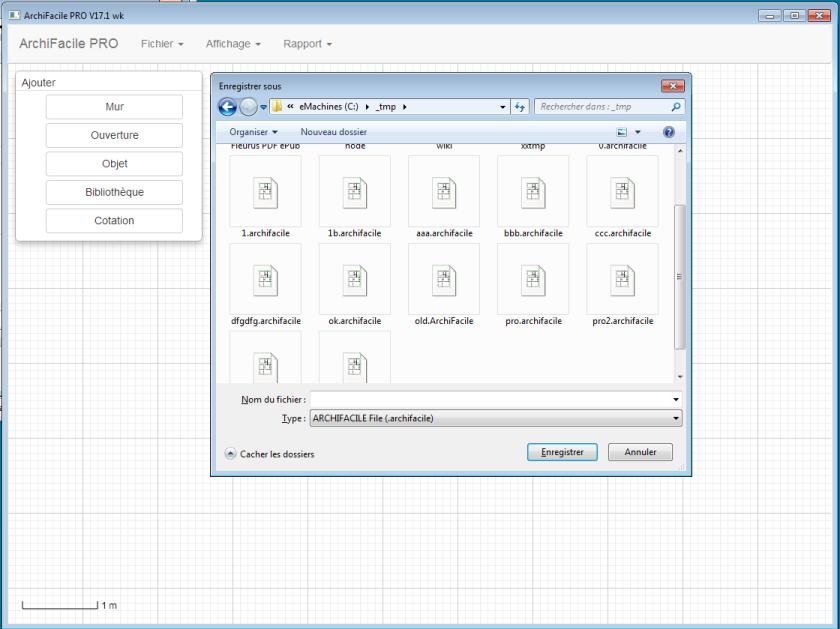Image resolution: width=840 pixels, height=629 pixels.
Task: Choose the ccc.archifacile file icon
Action: click(x=622, y=192)
